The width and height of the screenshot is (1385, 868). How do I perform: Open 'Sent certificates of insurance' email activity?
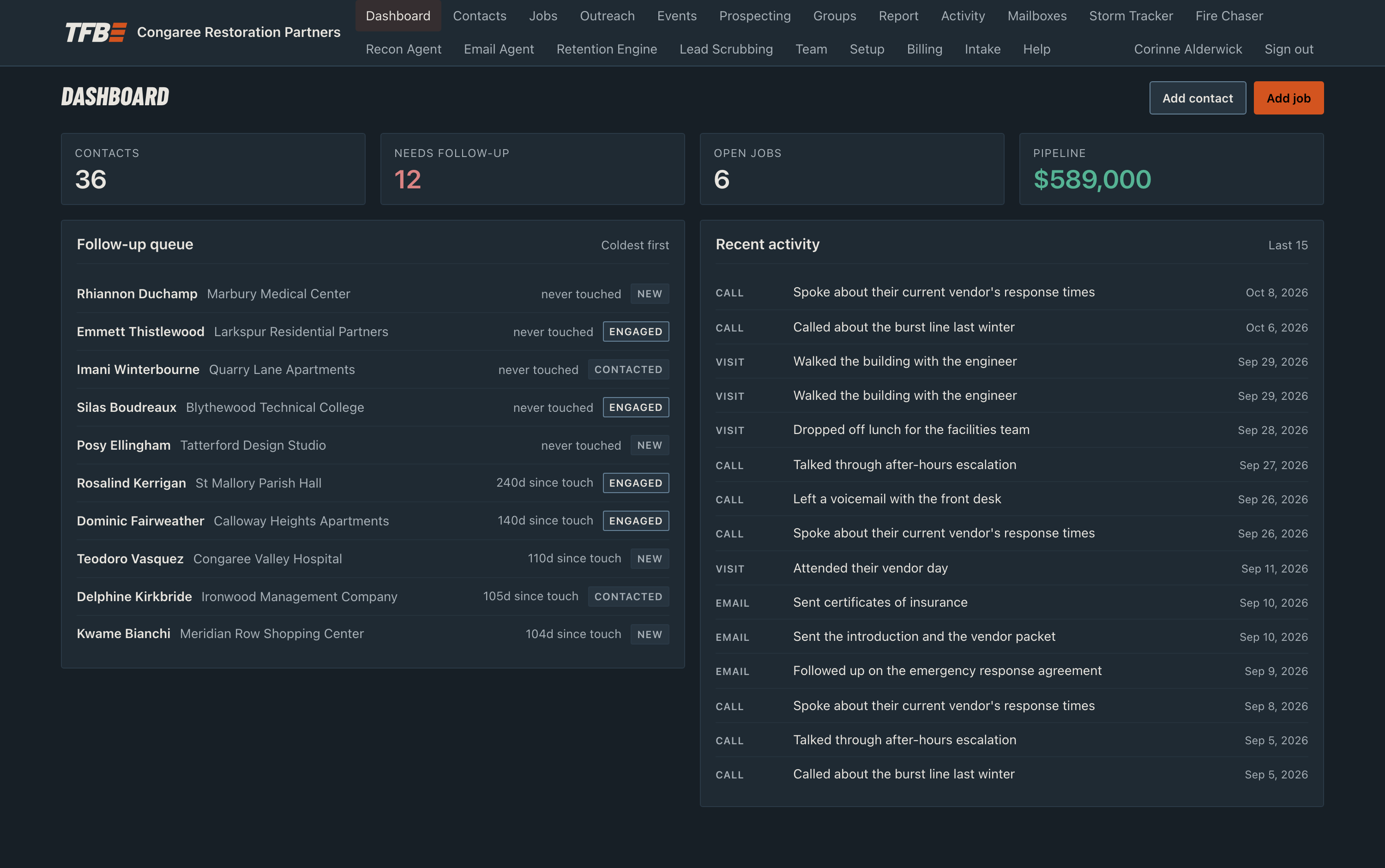point(1012,603)
